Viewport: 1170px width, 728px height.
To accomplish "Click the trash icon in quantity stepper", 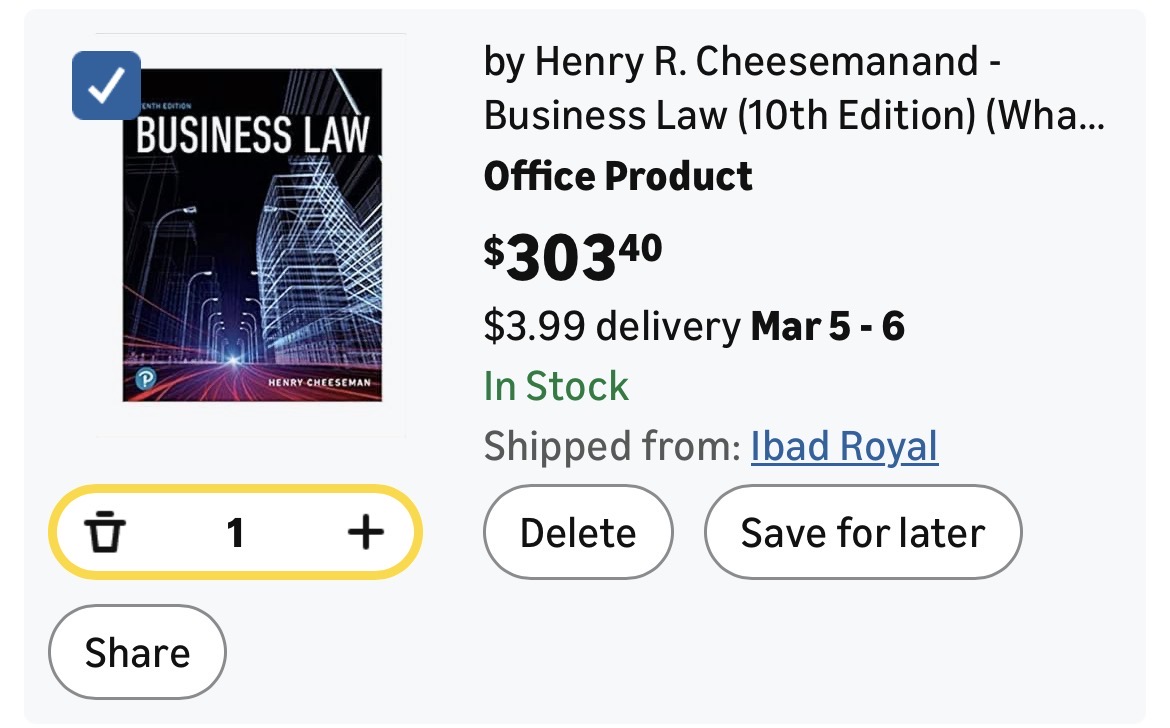I will [x=104, y=532].
